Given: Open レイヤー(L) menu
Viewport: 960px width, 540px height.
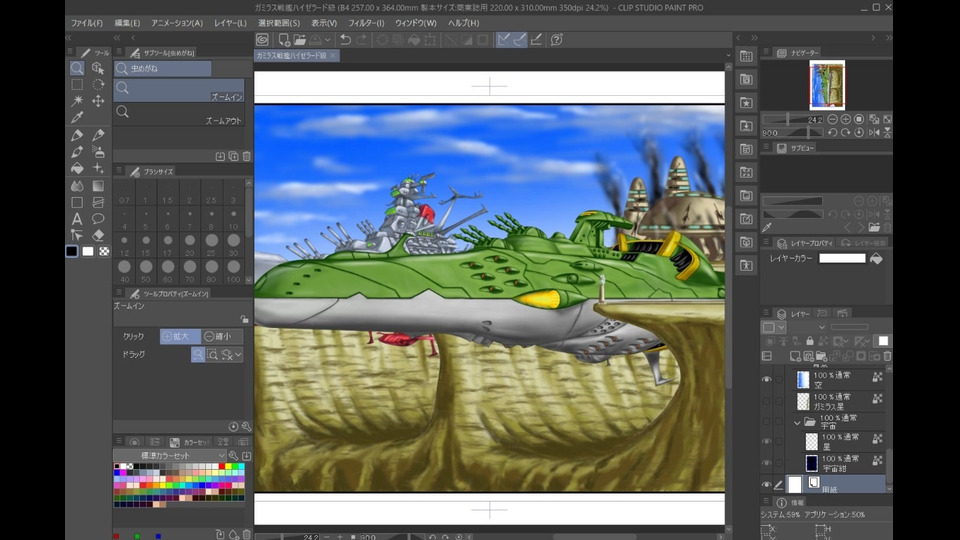Looking at the screenshot, I should point(230,23).
